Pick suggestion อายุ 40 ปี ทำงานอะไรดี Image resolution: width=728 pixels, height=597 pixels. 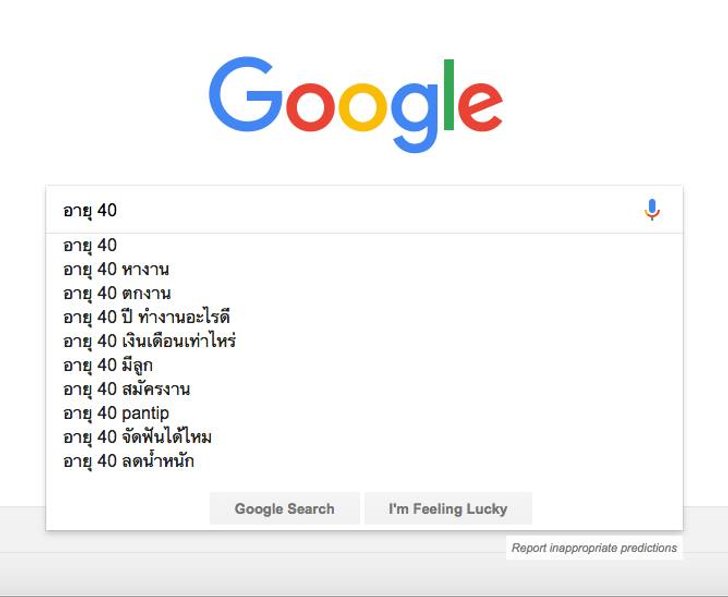click(364, 317)
